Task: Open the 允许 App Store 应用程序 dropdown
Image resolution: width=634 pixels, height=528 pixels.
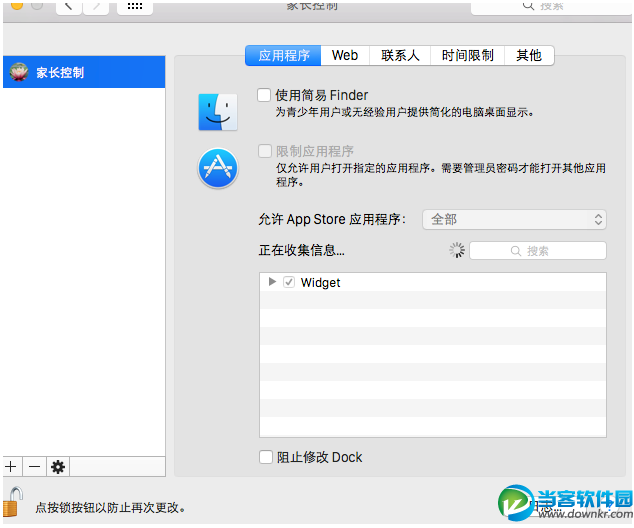Action: click(x=514, y=220)
